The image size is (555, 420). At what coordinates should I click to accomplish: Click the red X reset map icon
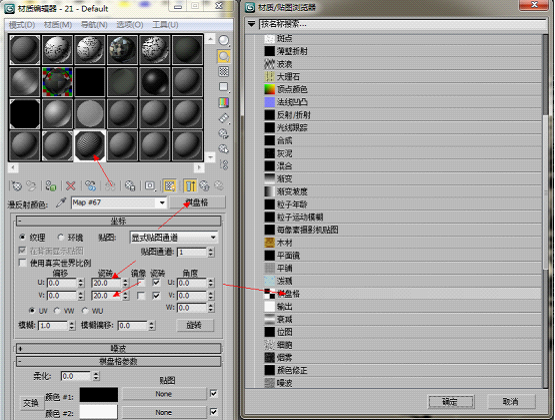tap(71, 186)
